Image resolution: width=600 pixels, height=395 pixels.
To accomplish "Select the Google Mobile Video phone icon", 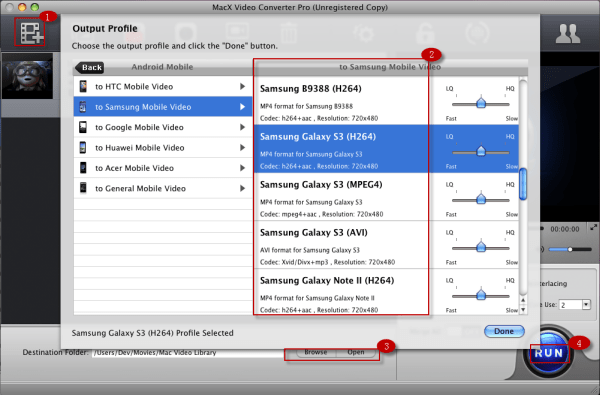I will 83,127.
